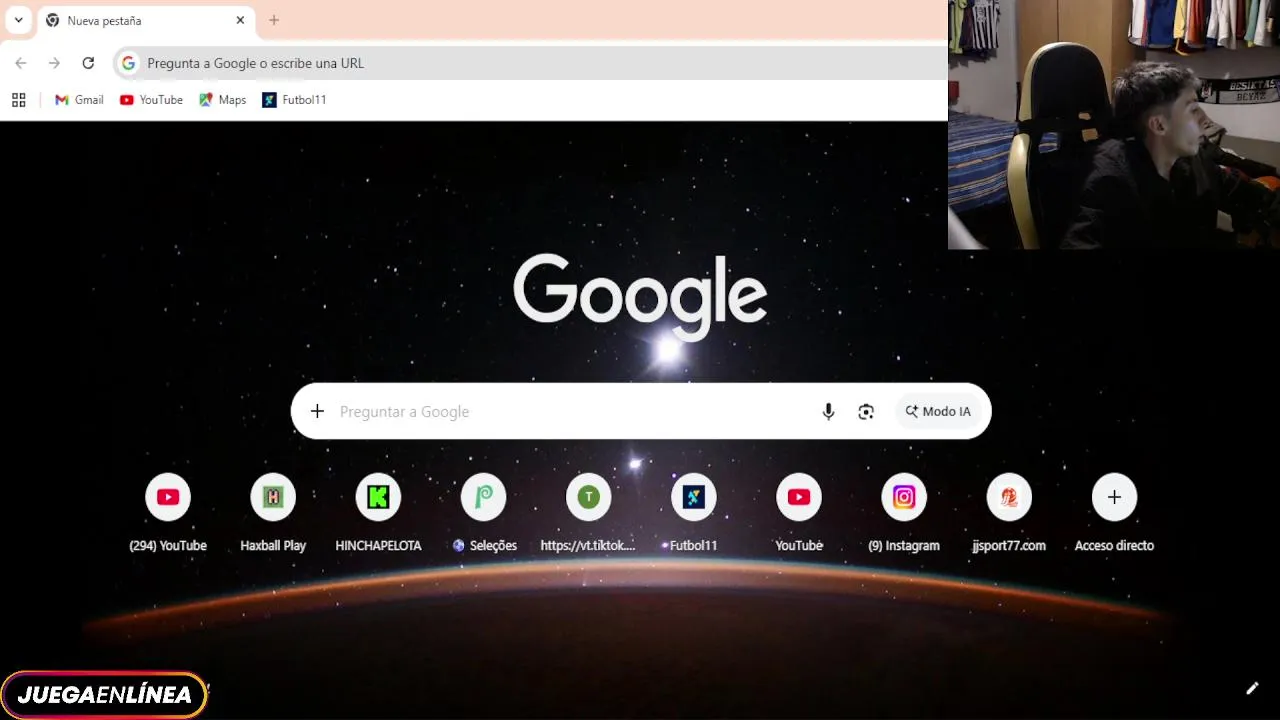Open the Futbol11 shortcut tile
The width and height of the screenshot is (1280, 720).
pos(694,514)
